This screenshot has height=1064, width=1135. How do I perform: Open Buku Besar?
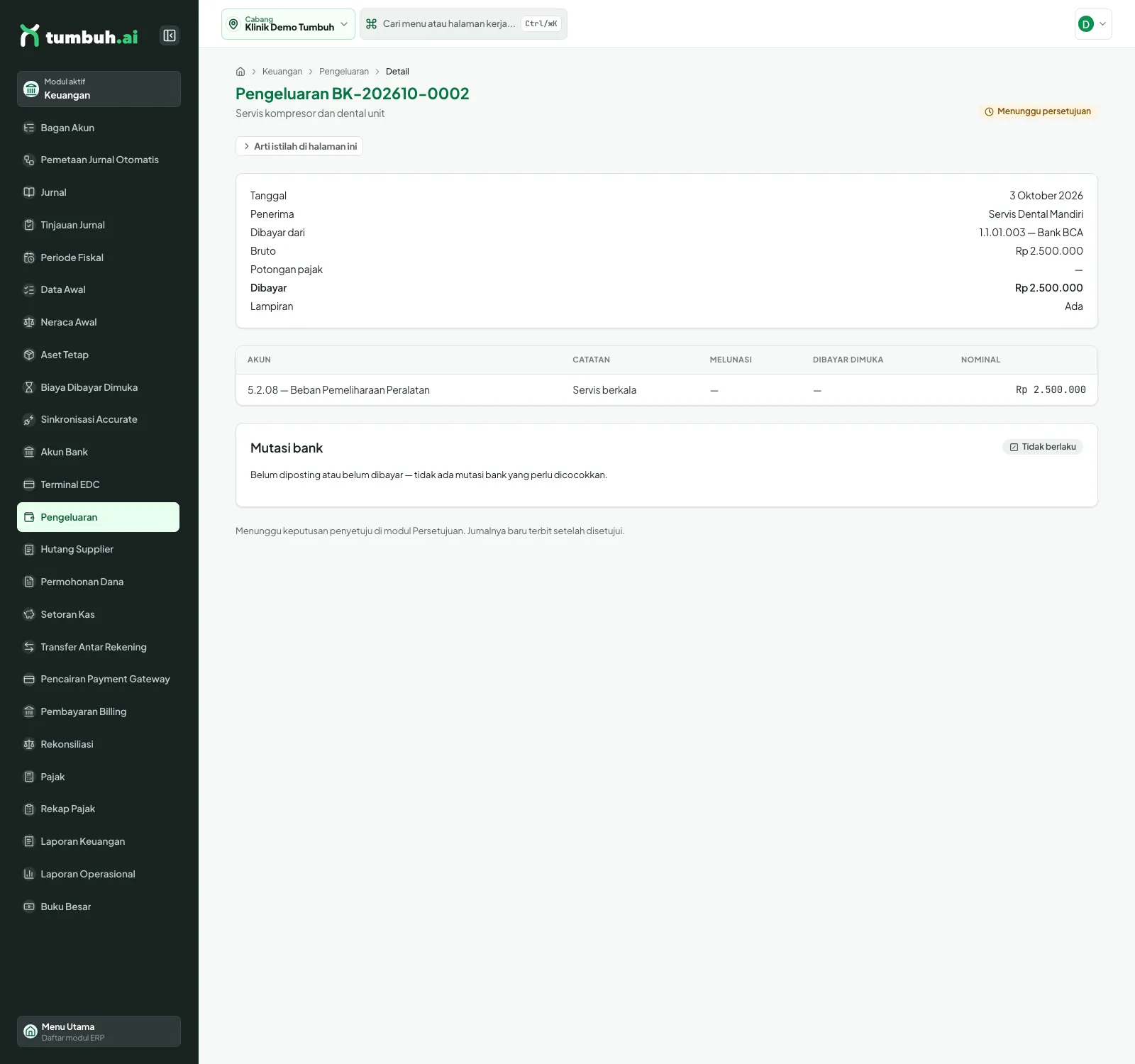point(98,907)
